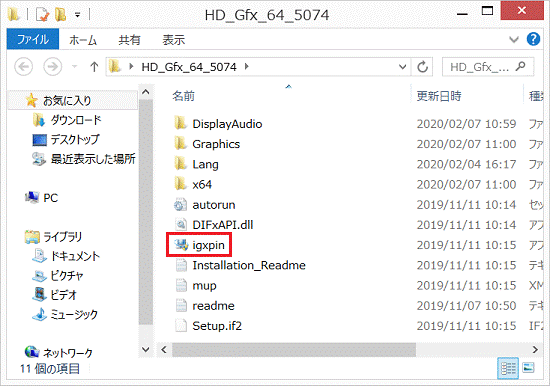Image resolution: width=550 pixels, height=386 pixels.
Task: Go forward with the Forward arrow
Action: (x=53, y=66)
